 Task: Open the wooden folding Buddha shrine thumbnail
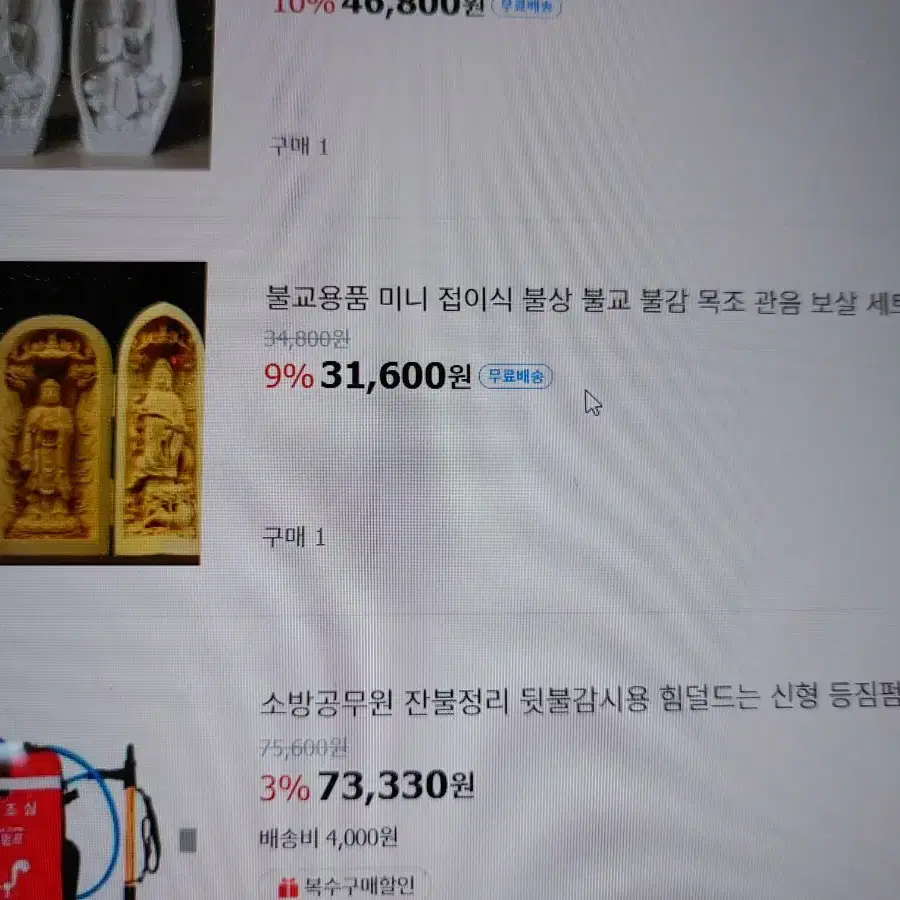[x=102, y=413]
